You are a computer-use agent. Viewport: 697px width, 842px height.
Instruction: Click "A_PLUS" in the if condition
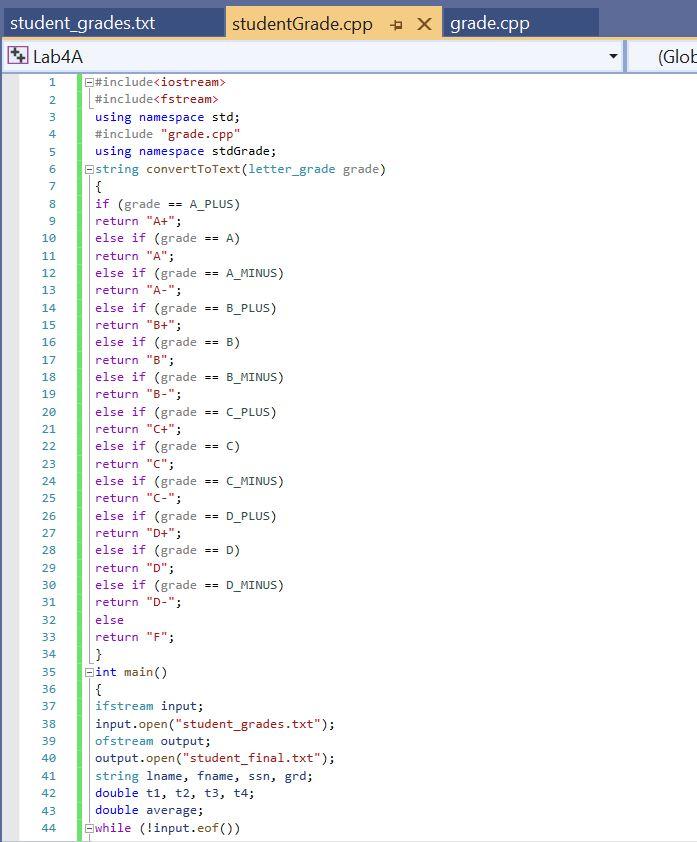click(x=211, y=204)
